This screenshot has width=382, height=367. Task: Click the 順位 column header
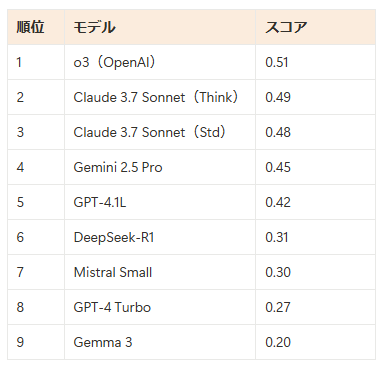(x=36, y=27)
